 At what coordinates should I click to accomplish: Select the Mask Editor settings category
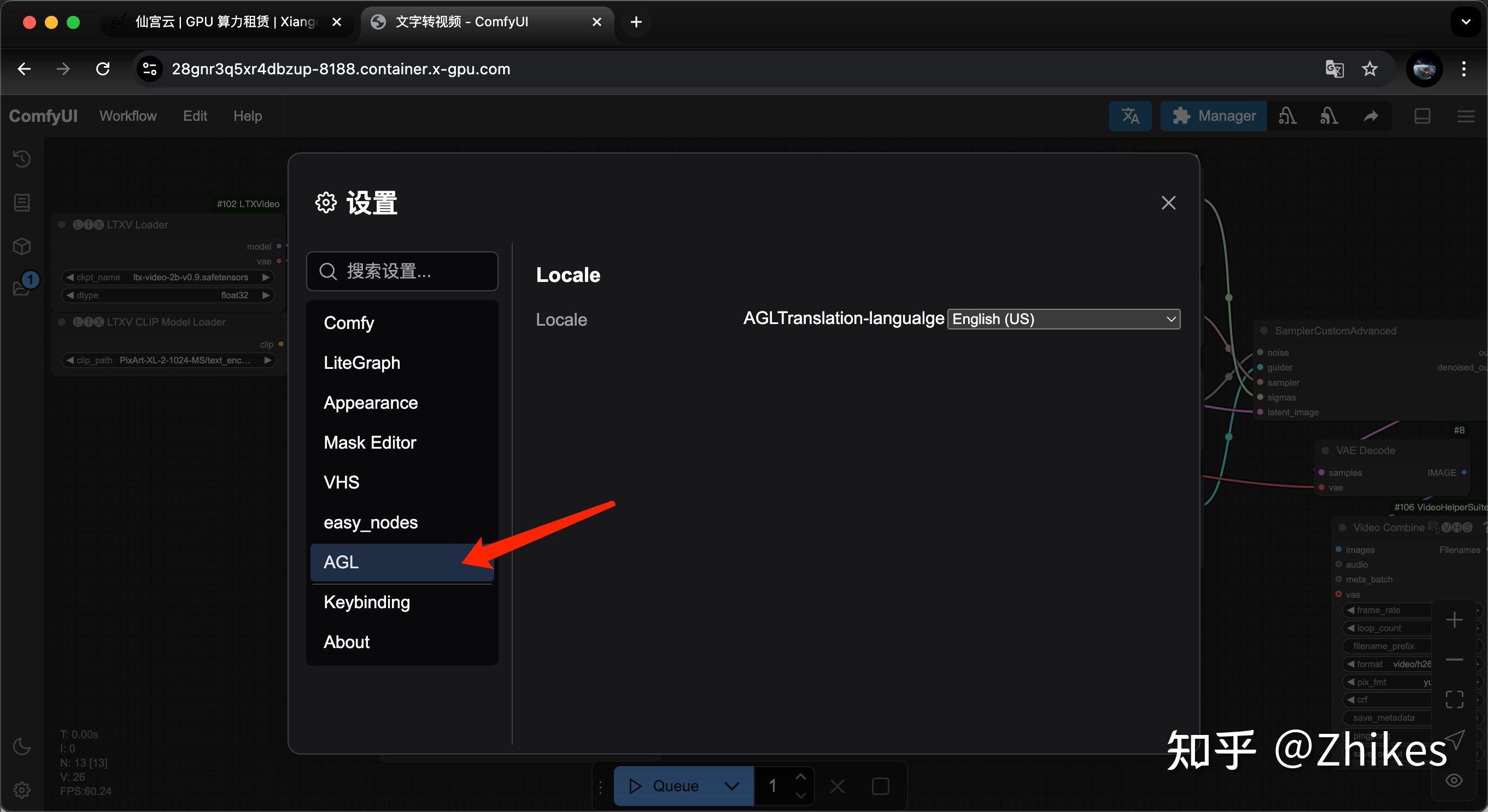click(x=402, y=443)
